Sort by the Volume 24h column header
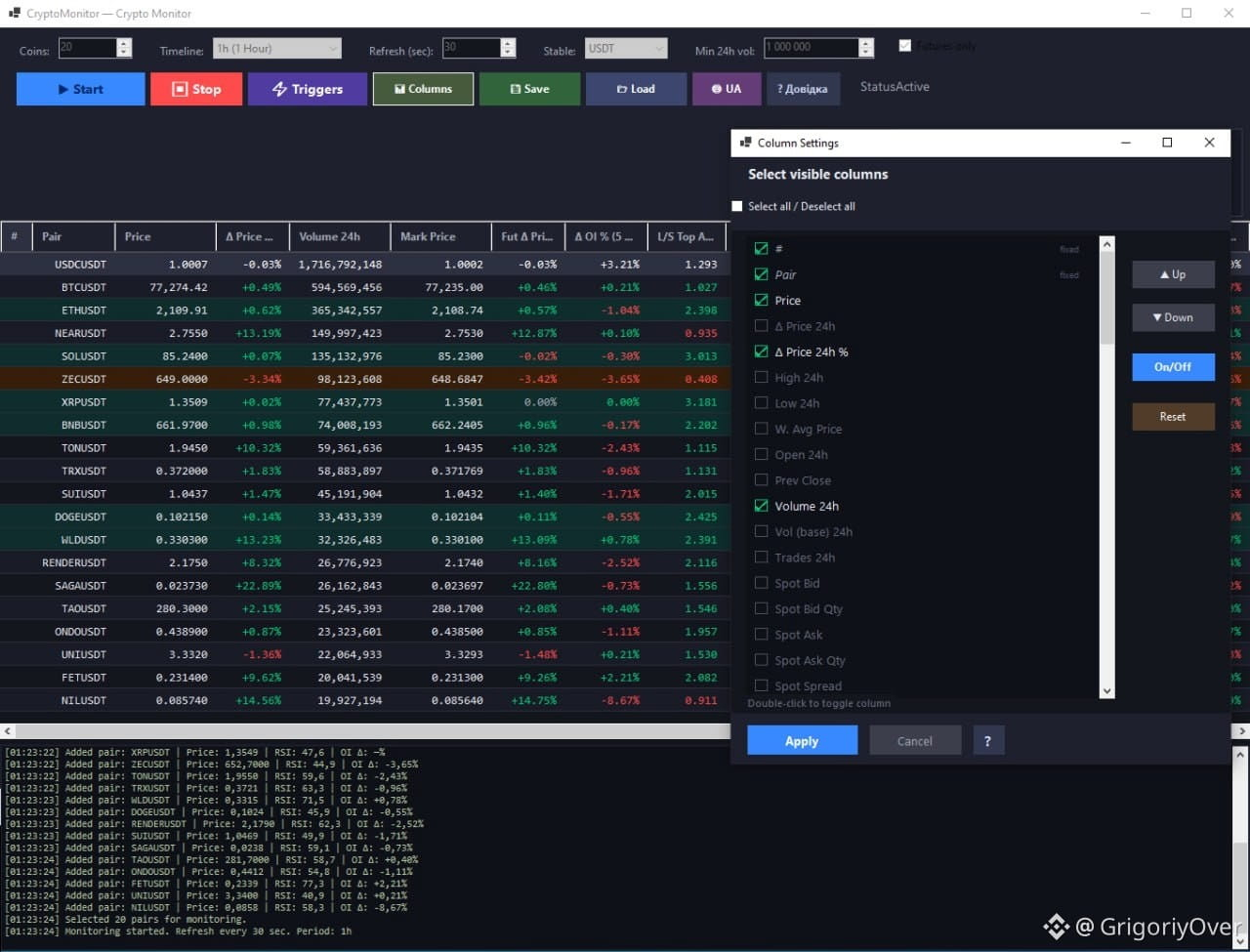This screenshot has height=952, width=1250. [340, 236]
